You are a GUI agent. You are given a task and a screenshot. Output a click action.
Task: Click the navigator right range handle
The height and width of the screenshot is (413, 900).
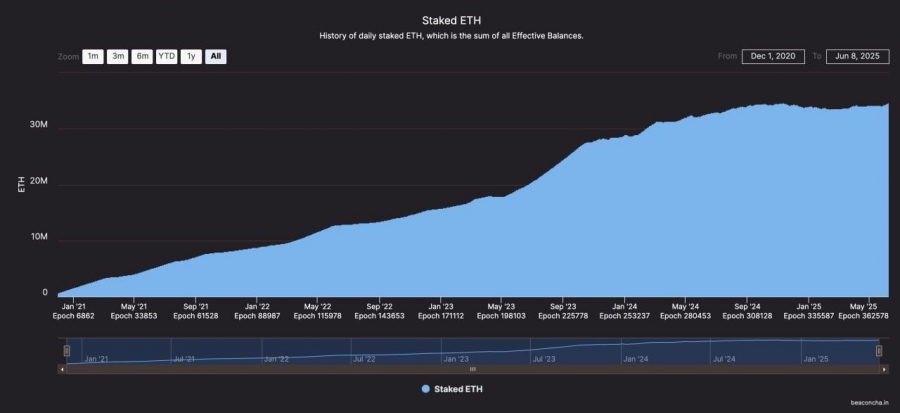(x=879, y=350)
